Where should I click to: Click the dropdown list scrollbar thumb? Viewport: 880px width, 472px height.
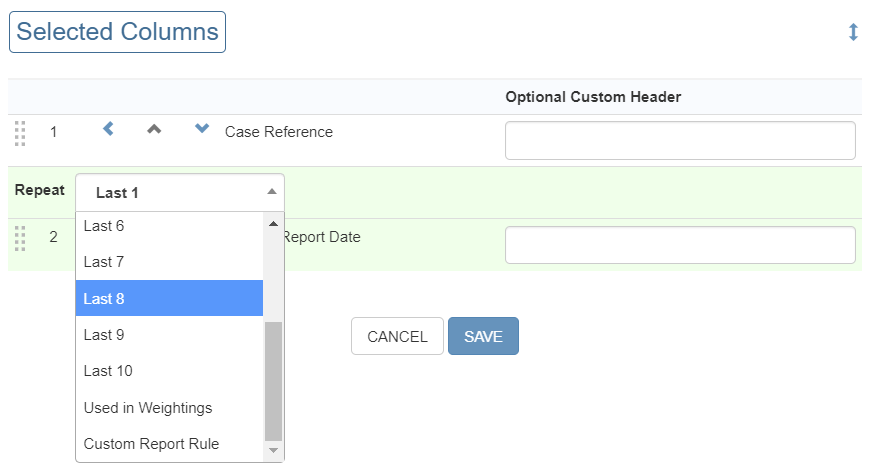(273, 380)
